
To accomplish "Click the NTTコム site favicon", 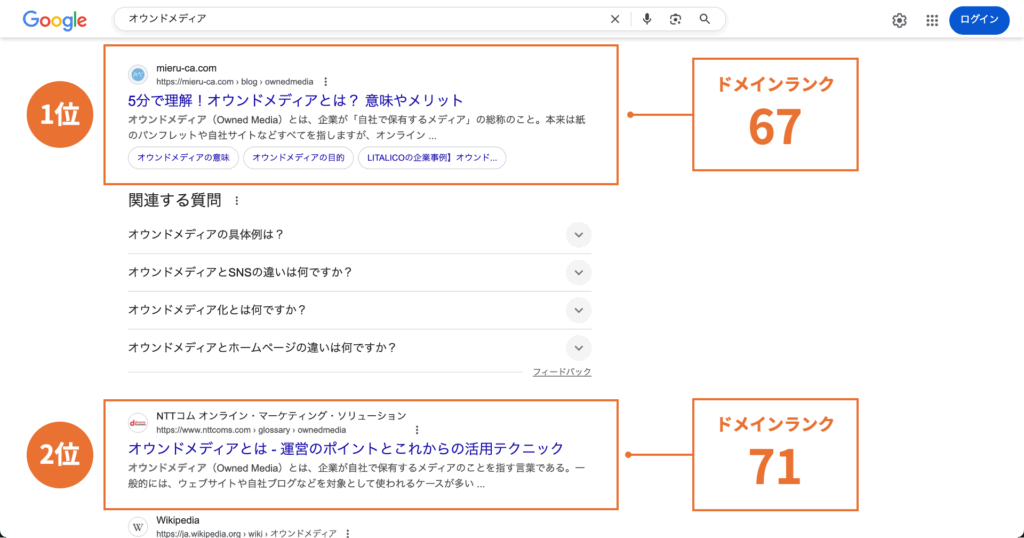I will point(138,422).
